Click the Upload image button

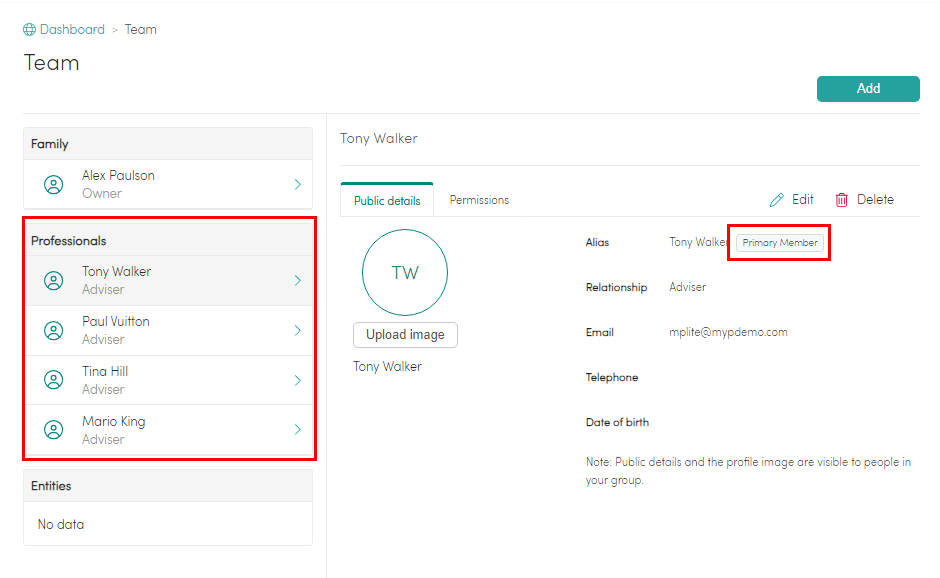coord(405,335)
